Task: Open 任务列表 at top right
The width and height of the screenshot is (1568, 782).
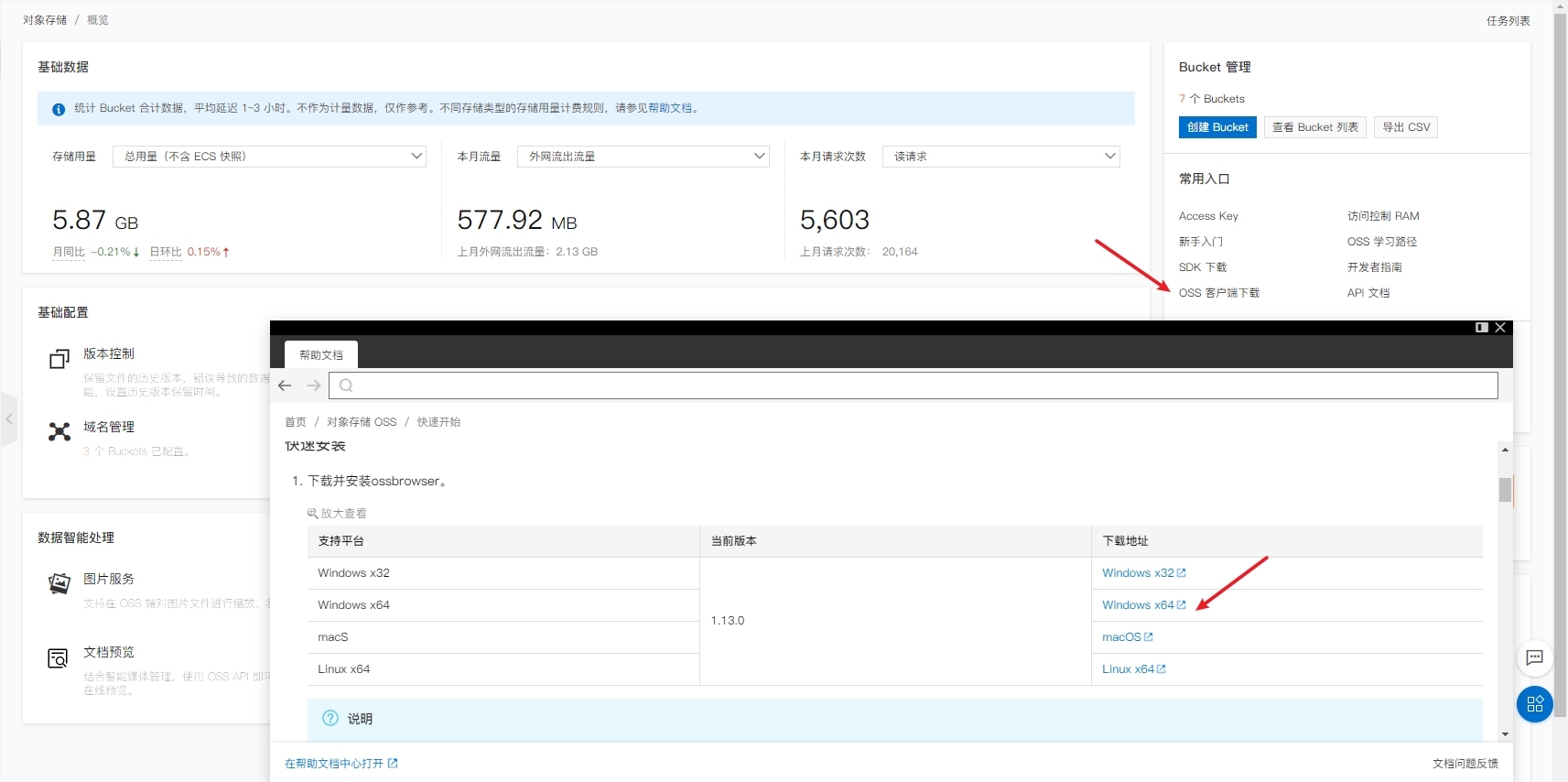Action: [x=1508, y=21]
